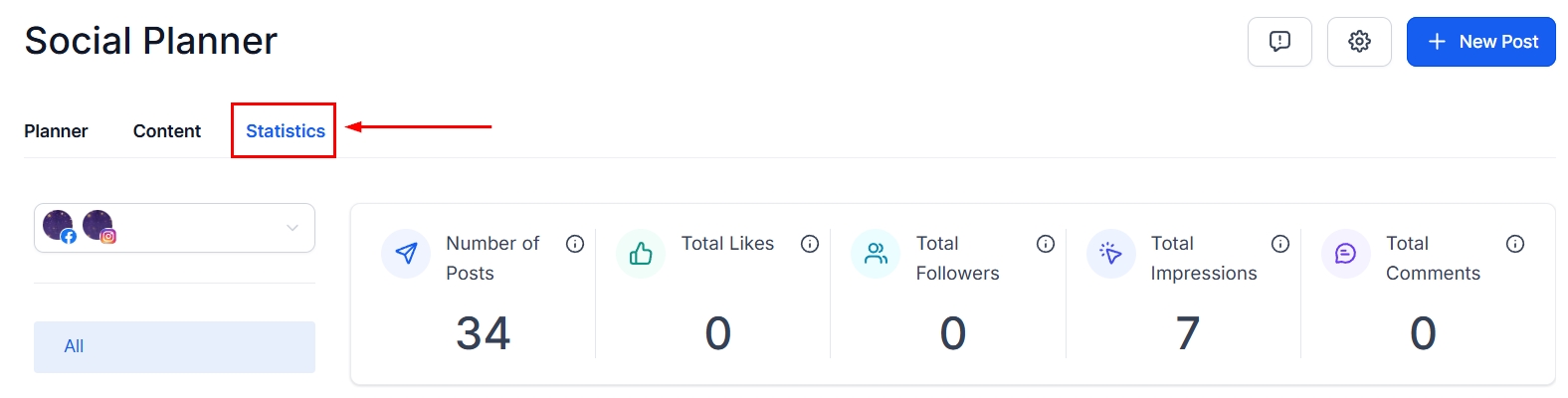Click info icon beside Total Impressions
Screen dimensions: 1568x398
coord(1280,244)
